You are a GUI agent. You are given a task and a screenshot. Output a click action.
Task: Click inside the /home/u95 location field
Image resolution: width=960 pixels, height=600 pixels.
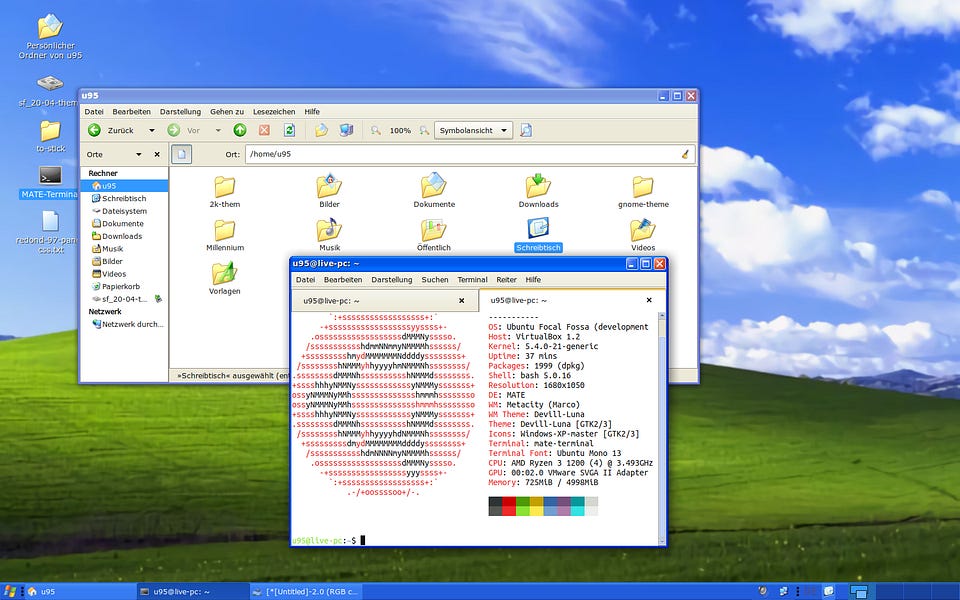click(400, 154)
